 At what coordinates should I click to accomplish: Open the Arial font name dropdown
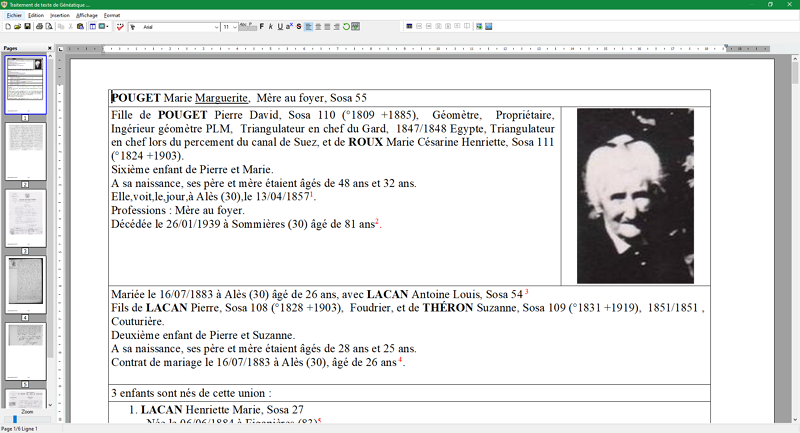(x=216, y=27)
